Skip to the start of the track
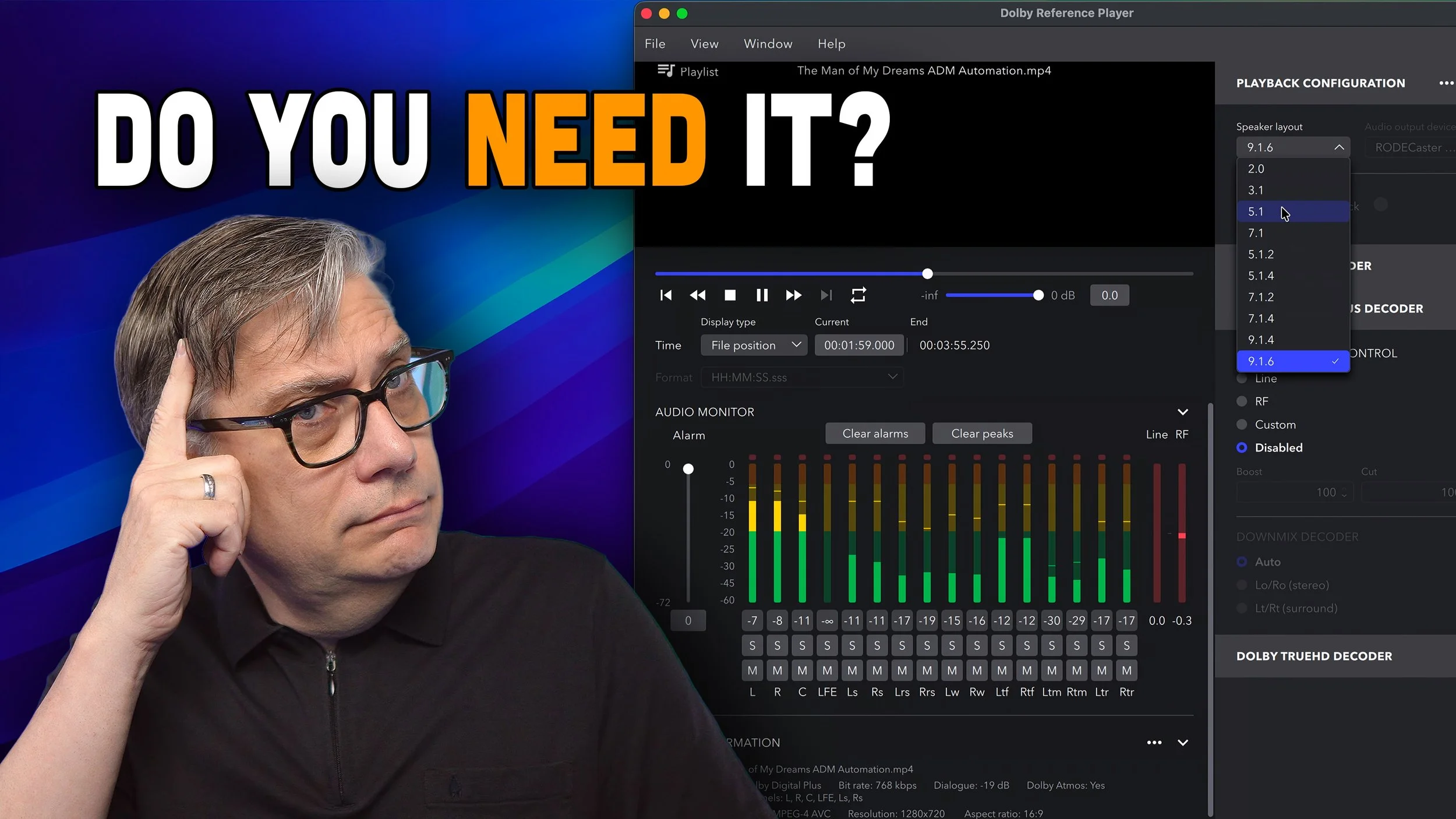This screenshot has height=819, width=1456. [x=666, y=295]
